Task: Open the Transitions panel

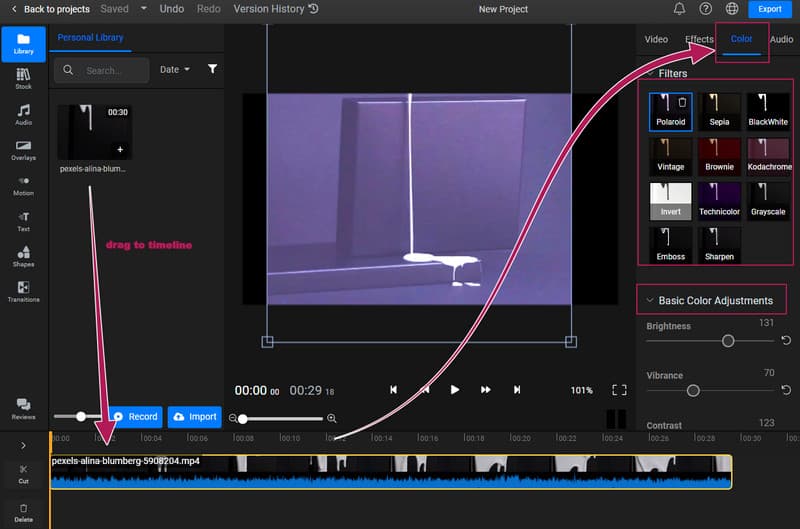Action: (x=23, y=292)
